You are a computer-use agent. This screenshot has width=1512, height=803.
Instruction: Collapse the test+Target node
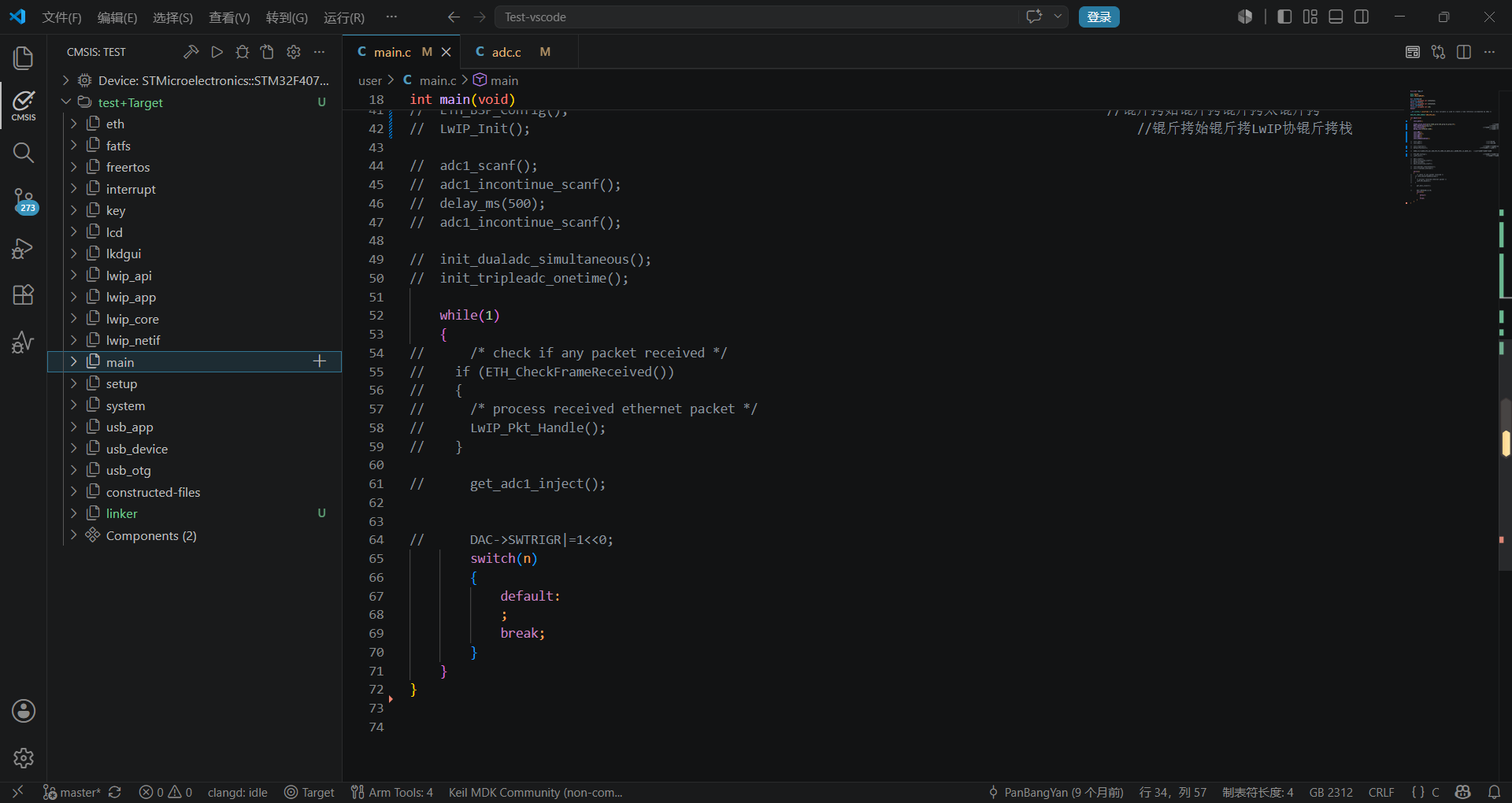(66, 102)
